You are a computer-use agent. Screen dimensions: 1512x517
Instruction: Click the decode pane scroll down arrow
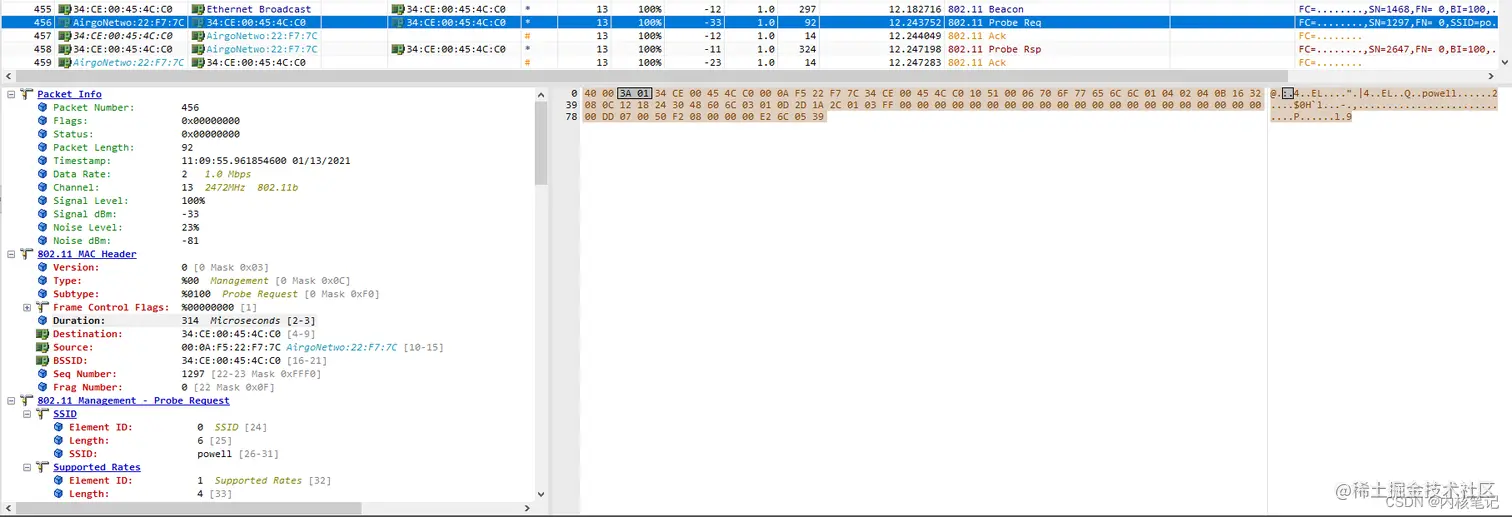click(541, 494)
